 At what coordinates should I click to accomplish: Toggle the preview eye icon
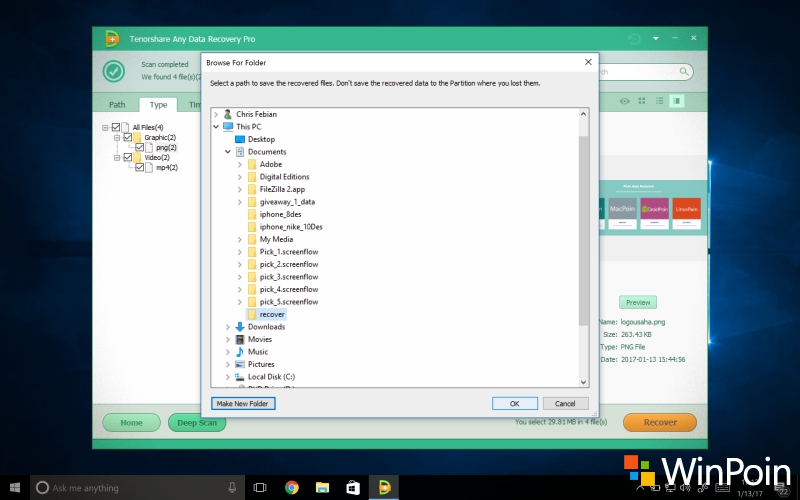pyautogui.click(x=624, y=101)
